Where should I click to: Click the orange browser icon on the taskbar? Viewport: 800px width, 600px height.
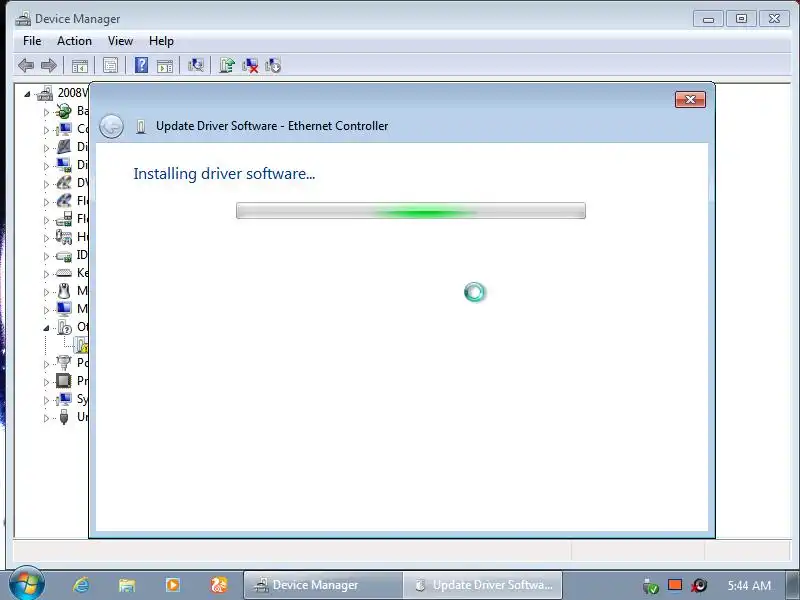[219, 585]
